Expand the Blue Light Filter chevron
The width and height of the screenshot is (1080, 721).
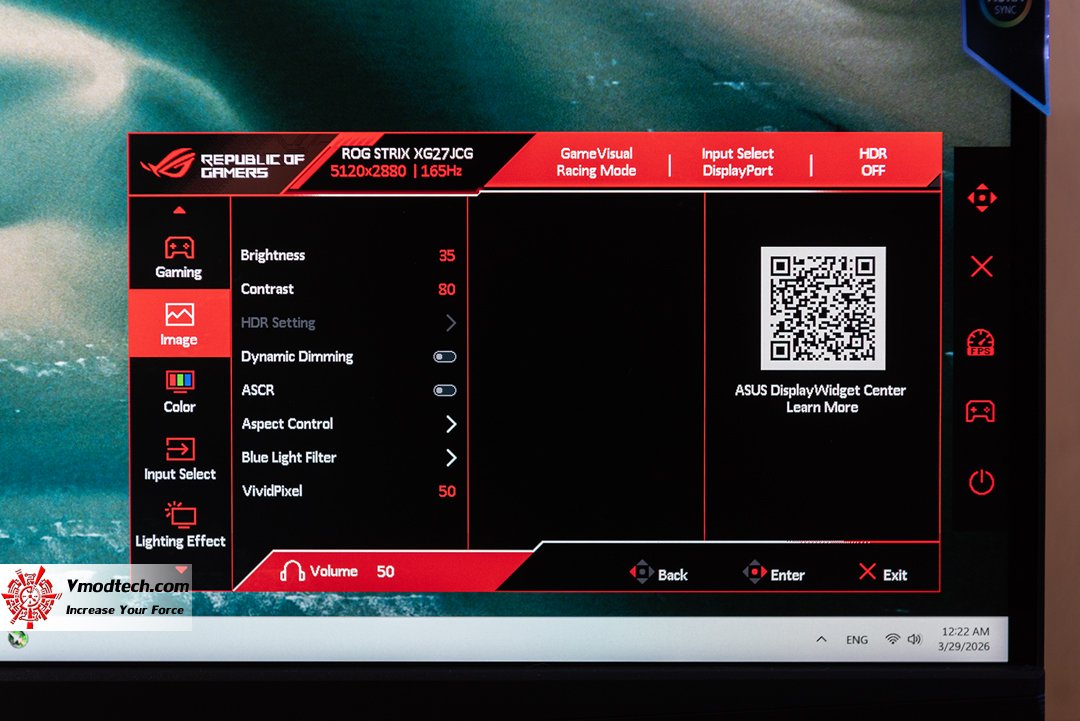click(450, 458)
